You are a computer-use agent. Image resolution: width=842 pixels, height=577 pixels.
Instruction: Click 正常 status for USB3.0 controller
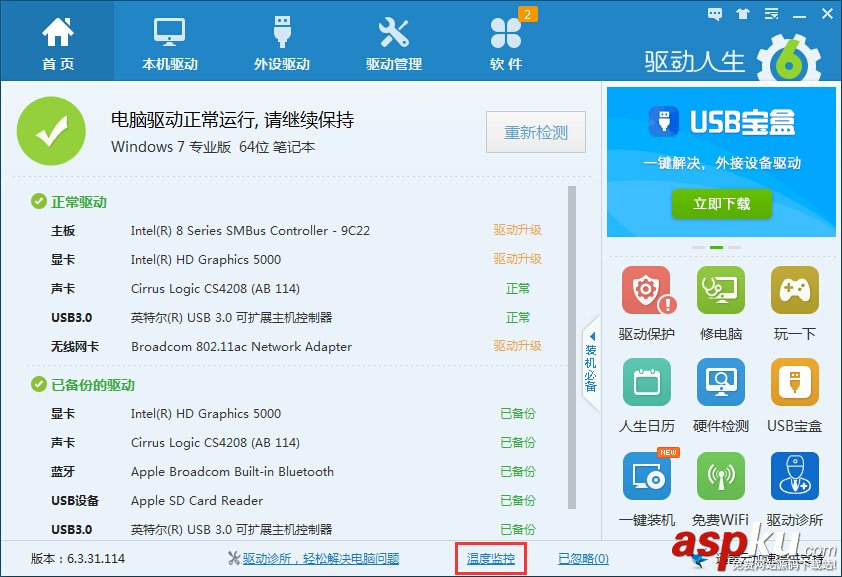[x=518, y=317]
